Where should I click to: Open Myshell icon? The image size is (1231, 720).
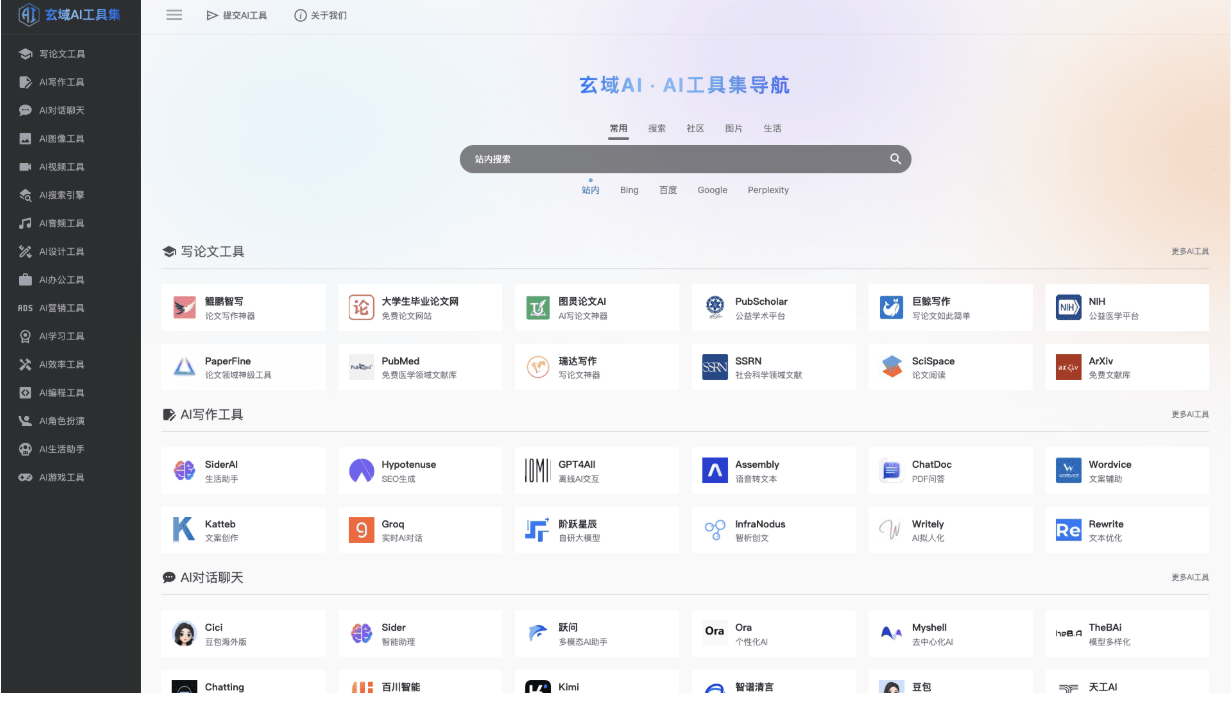pyautogui.click(x=891, y=634)
